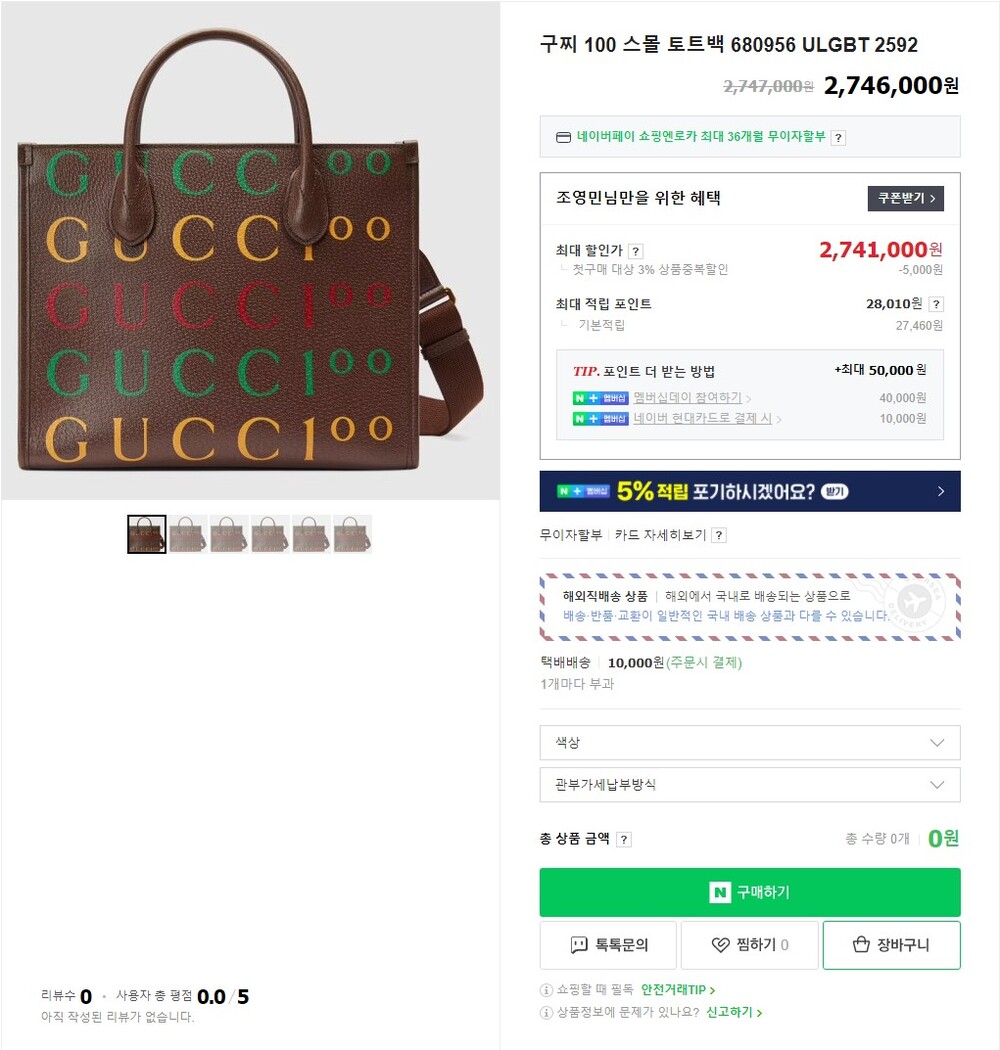Open the 색상 dropdown
The width and height of the screenshot is (1000, 1050).
click(749, 743)
